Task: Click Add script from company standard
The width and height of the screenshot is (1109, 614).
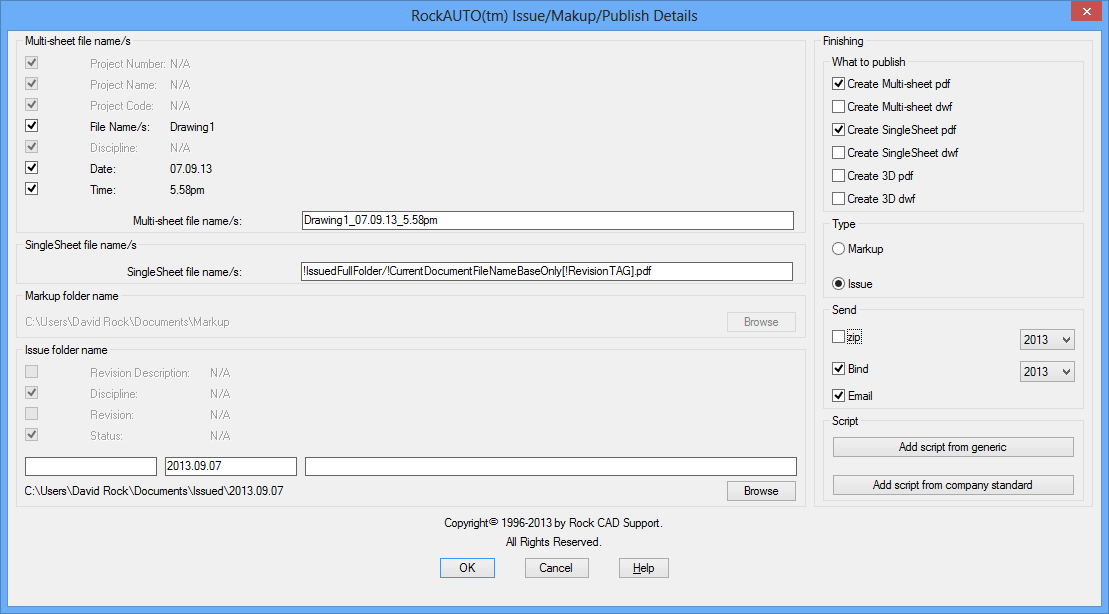Action: coord(953,485)
